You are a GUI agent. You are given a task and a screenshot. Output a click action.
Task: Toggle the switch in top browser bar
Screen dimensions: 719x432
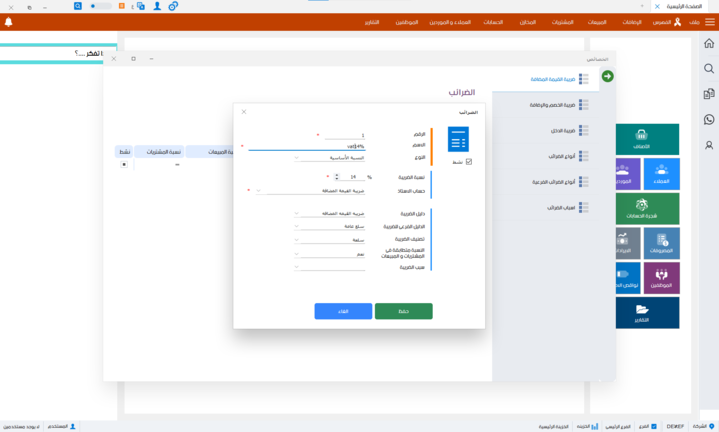click(100, 6)
